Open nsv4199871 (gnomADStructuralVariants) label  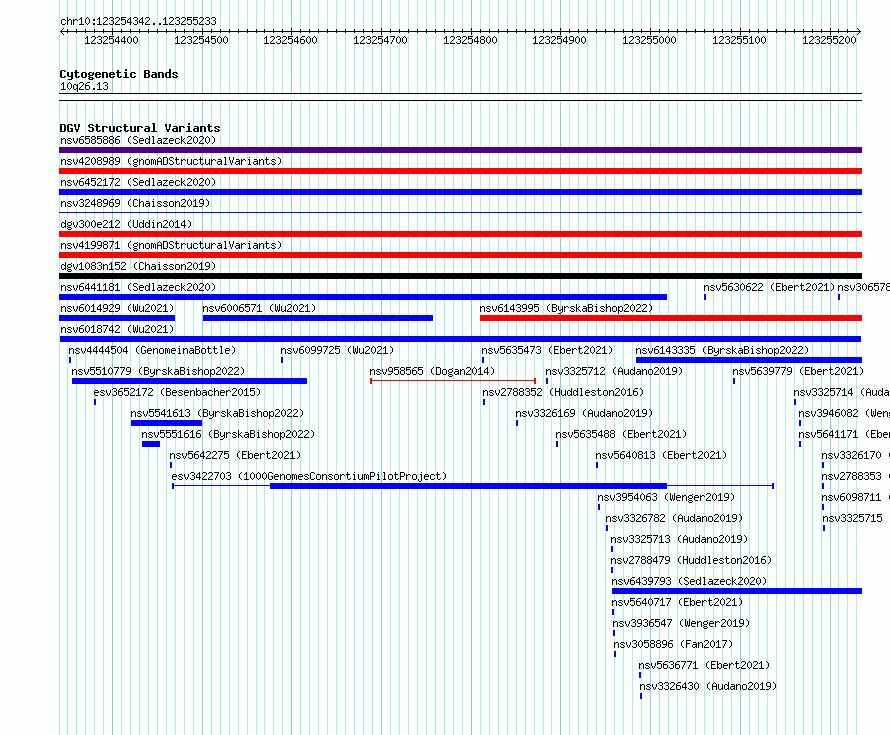[171, 245]
